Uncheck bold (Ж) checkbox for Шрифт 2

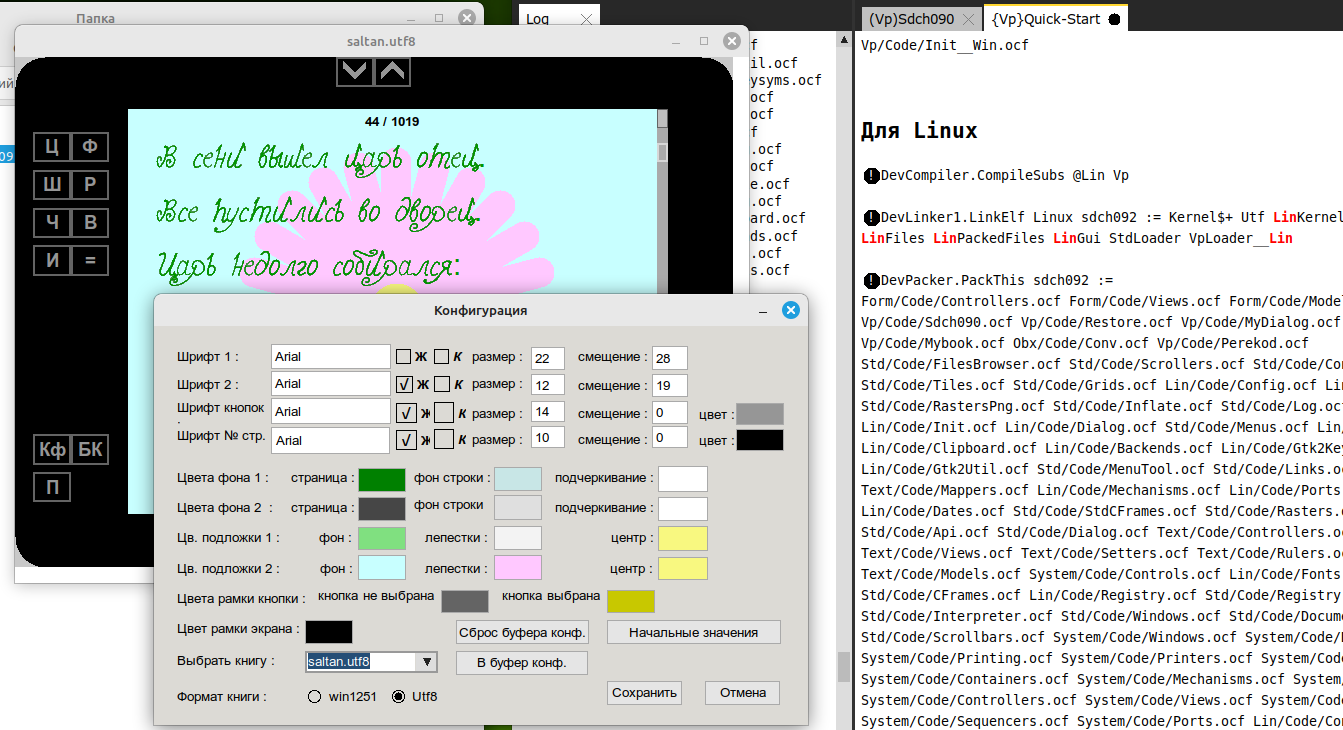pyautogui.click(x=404, y=384)
